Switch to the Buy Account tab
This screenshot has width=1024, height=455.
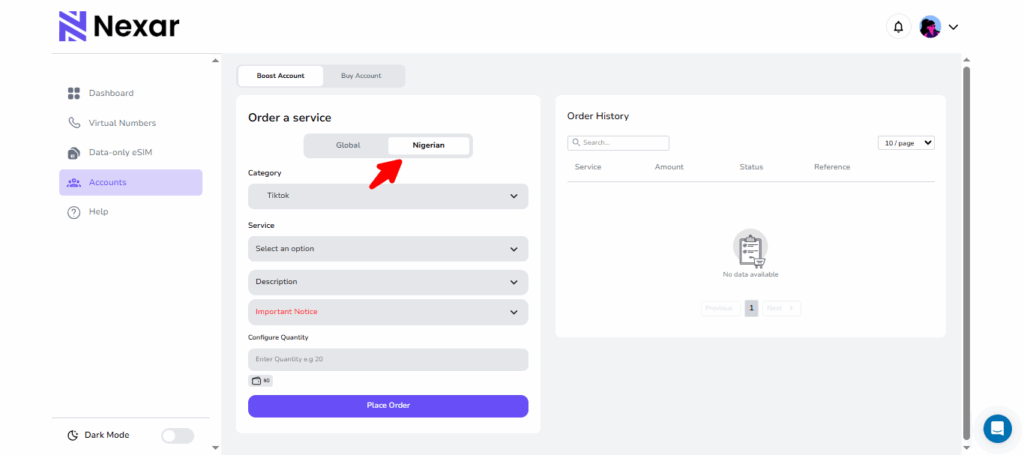[361, 76]
